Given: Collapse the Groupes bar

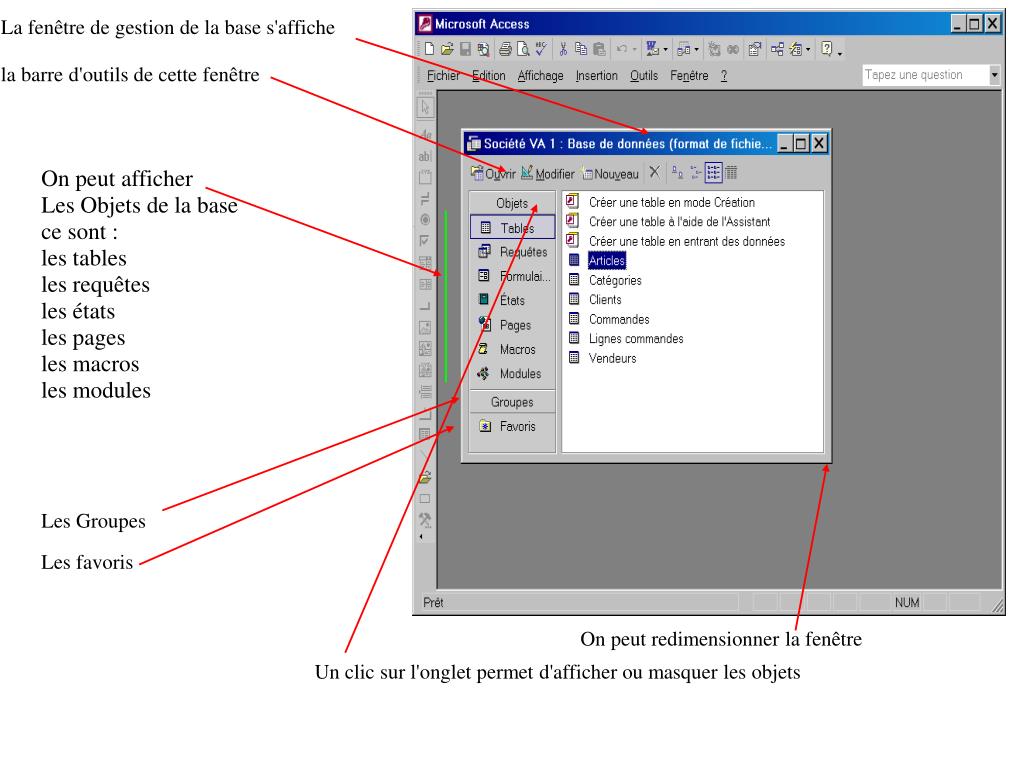Looking at the screenshot, I should tap(512, 402).
